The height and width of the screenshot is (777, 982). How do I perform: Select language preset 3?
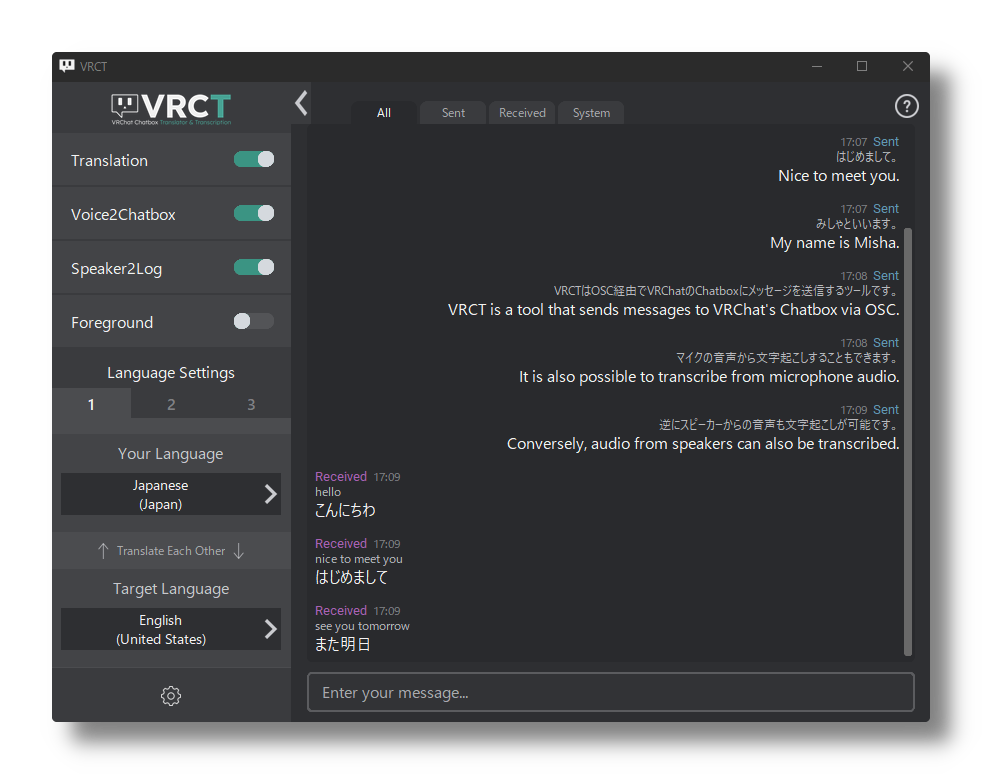[251, 404]
